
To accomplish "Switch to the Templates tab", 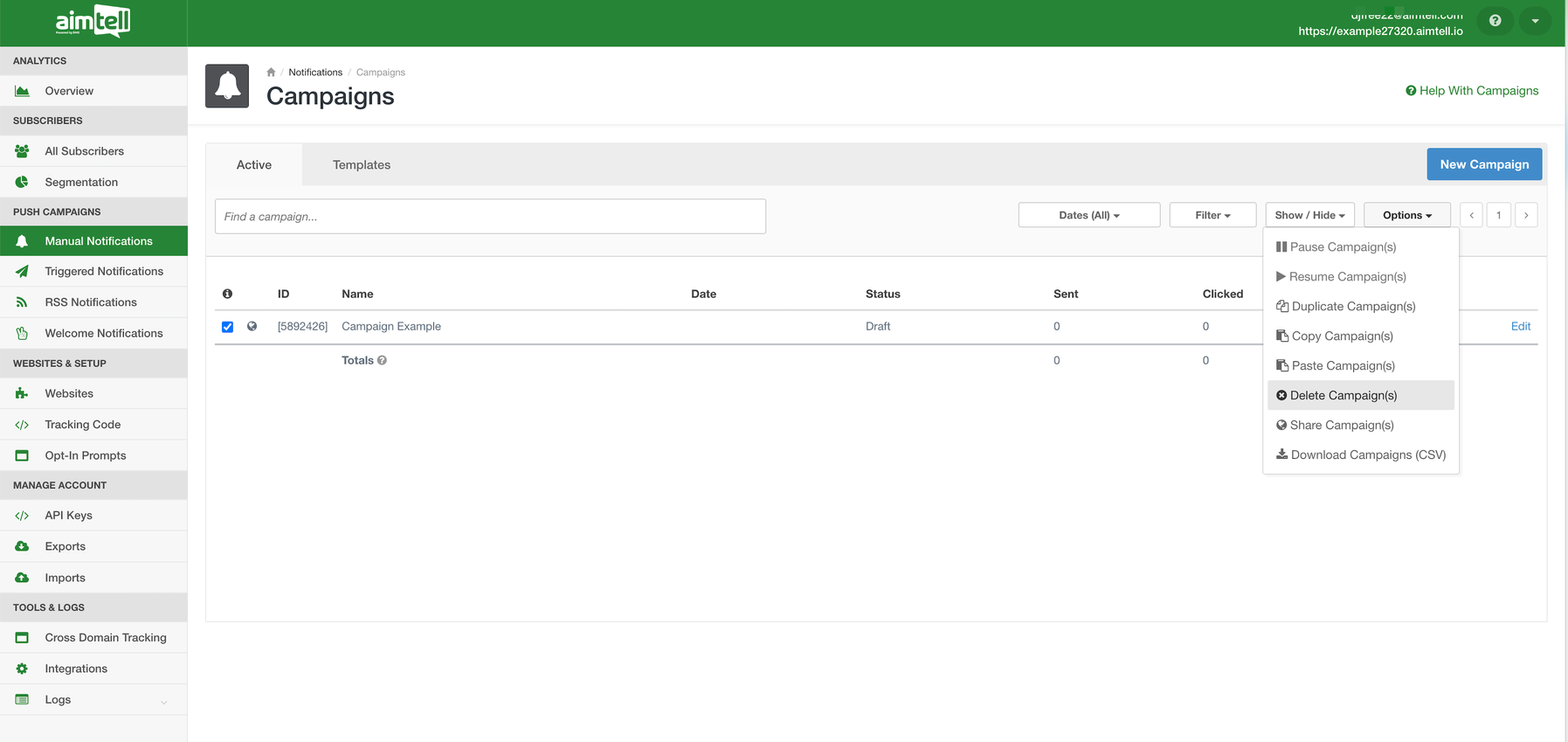I will tap(361, 165).
